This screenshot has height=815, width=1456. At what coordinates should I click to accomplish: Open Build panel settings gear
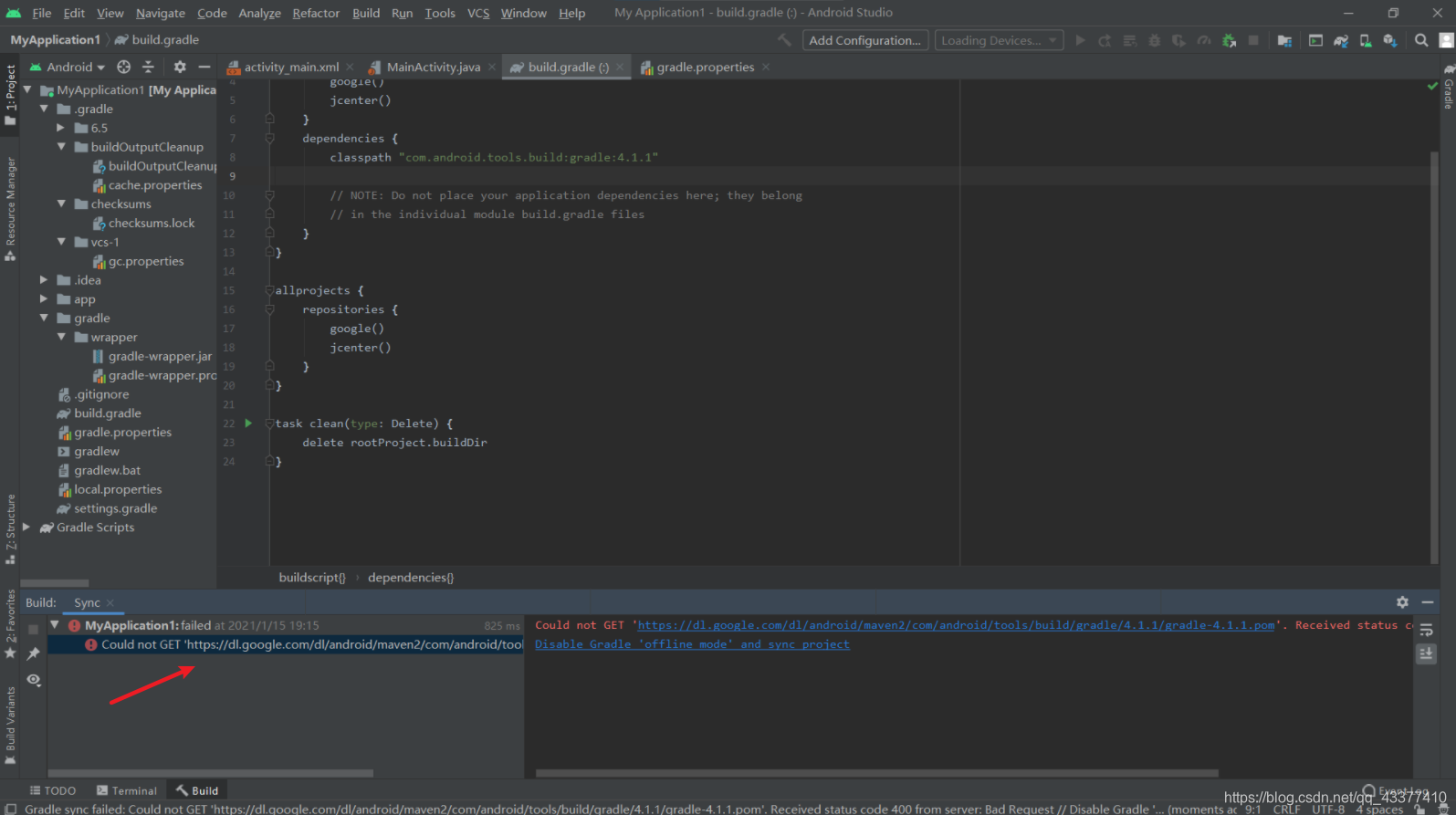1402,602
